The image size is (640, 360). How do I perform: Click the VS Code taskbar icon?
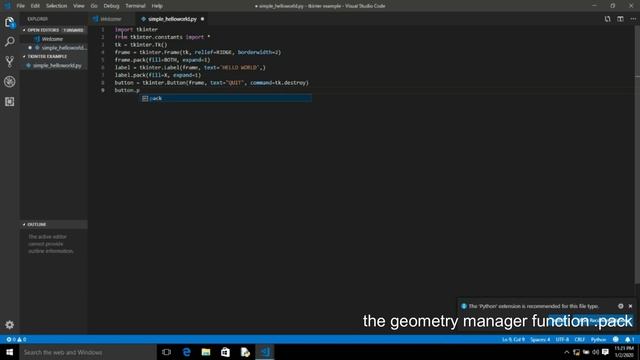point(265,352)
